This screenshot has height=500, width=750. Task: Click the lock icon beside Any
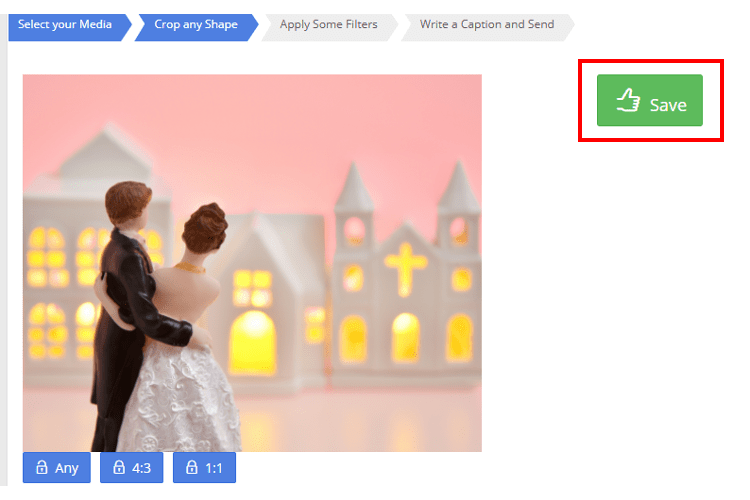(42, 467)
